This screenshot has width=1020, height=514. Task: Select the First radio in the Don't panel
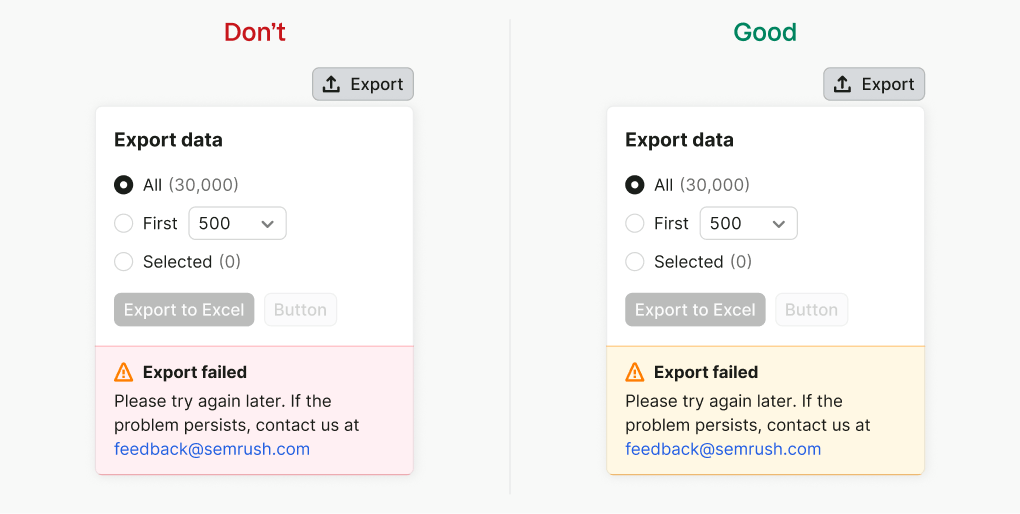click(124, 223)
